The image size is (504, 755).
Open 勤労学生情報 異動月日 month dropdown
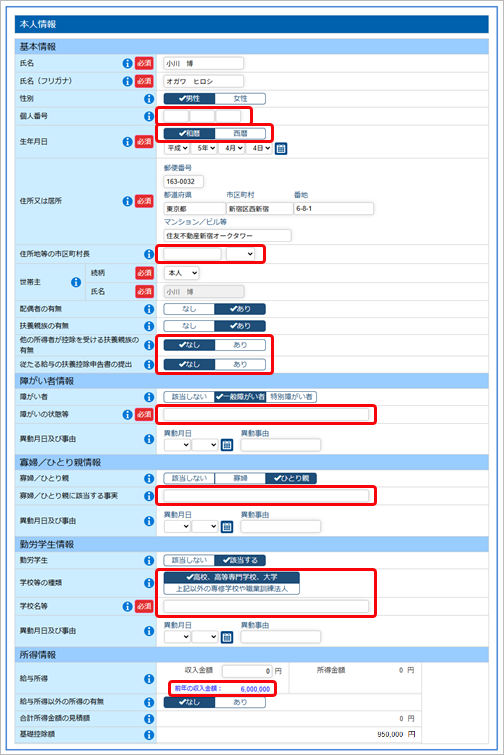[x=177, y=637]
